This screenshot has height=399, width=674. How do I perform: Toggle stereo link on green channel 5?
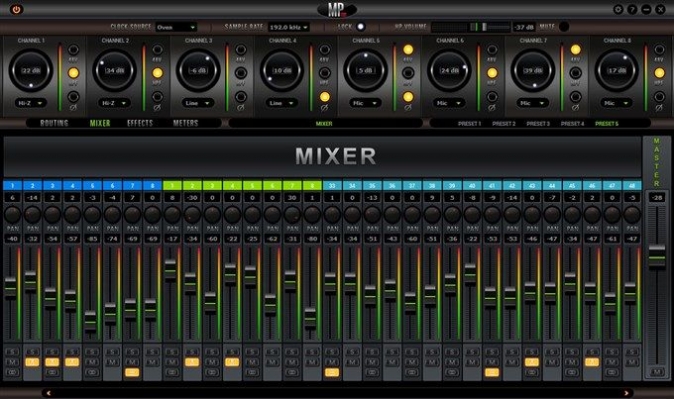(x=252, y=372)
